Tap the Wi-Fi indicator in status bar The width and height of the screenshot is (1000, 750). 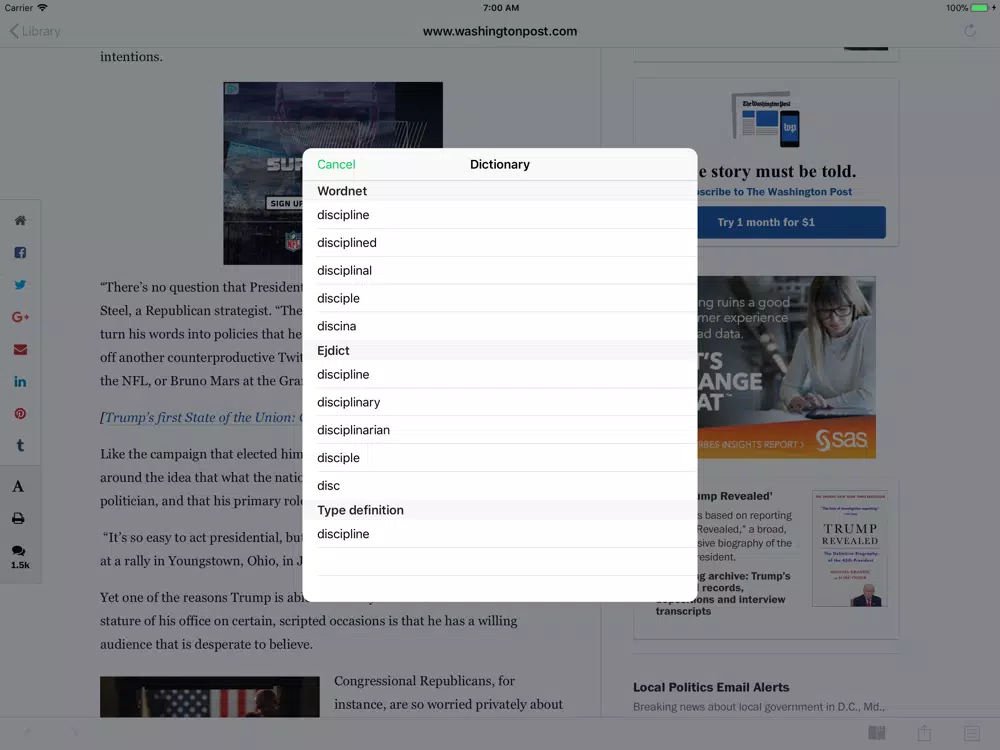(42, 8)
